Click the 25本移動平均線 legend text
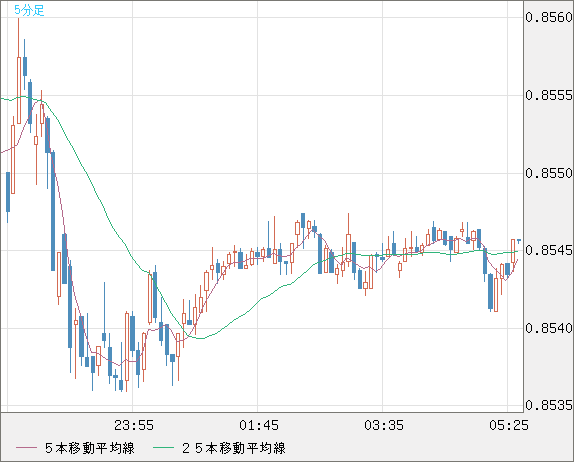 pyautogui.click(x=234, y=448)
